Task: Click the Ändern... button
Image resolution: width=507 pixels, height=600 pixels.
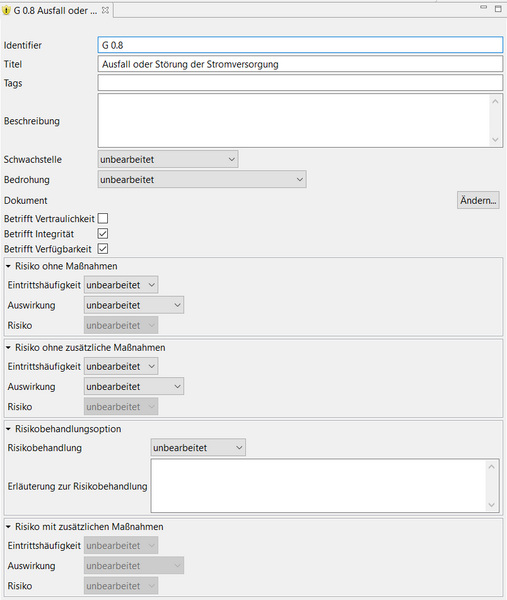Action: click(x=478, y=200)
